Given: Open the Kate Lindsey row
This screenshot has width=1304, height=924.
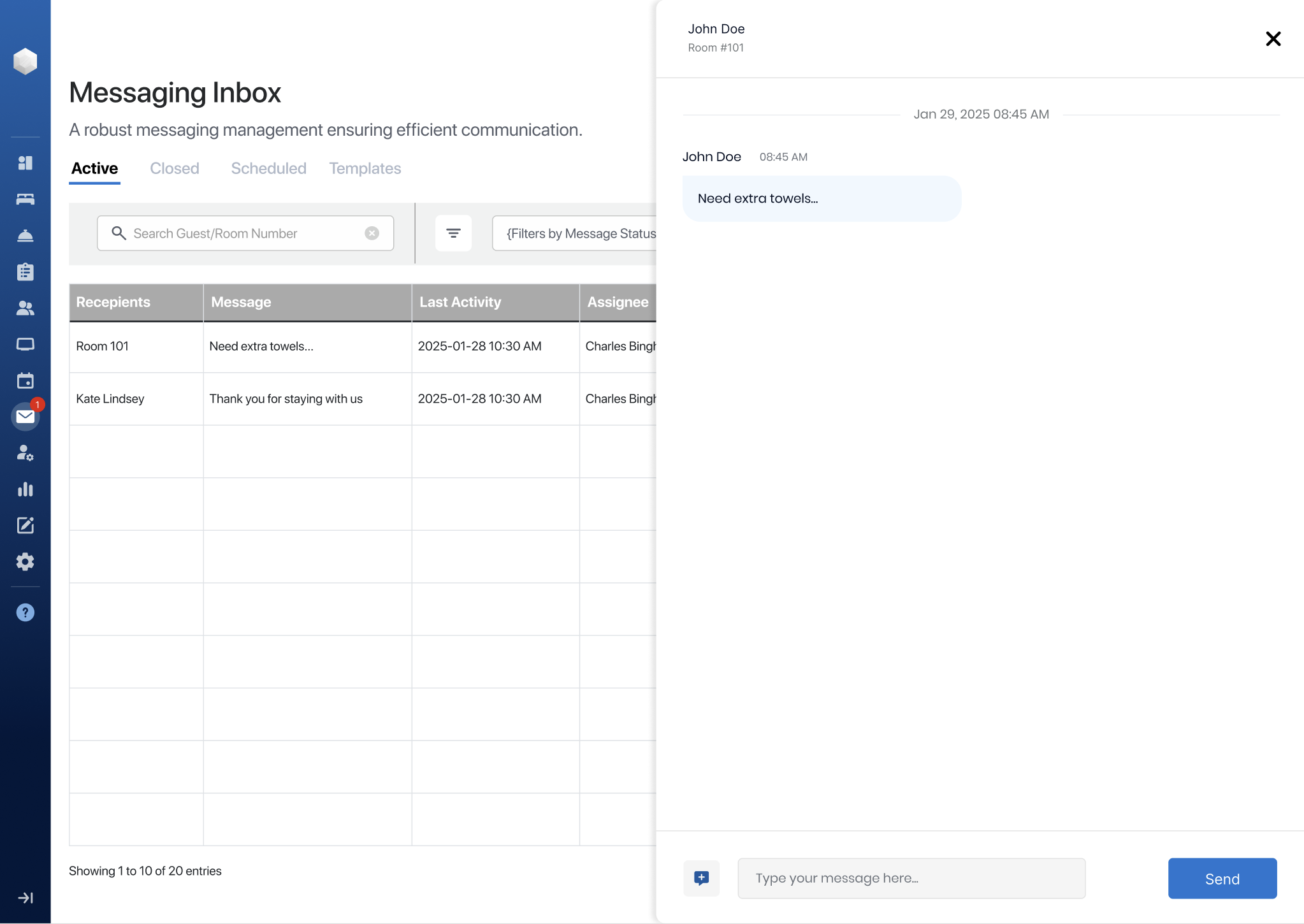Looking at the screenshot, I should [x=363, y=399].
